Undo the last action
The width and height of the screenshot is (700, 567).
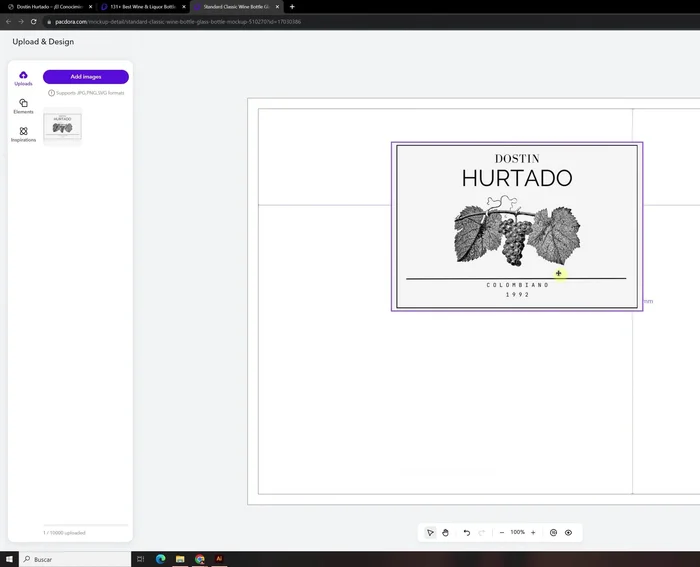pyautogui.click(x=467, y=533)
